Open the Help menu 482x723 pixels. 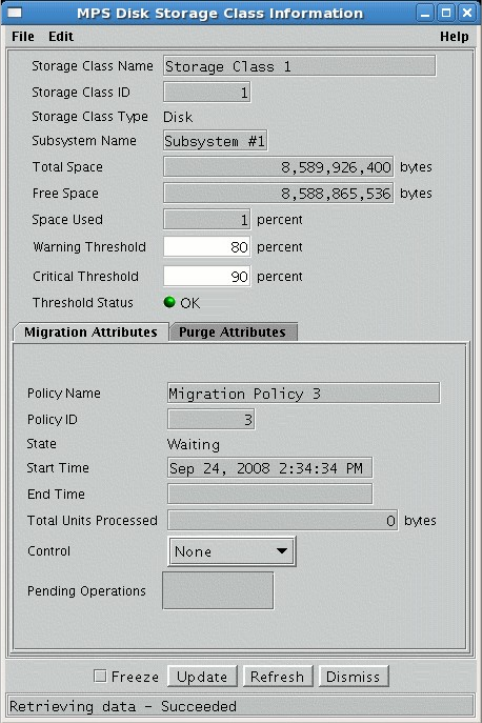pos(454,36)
